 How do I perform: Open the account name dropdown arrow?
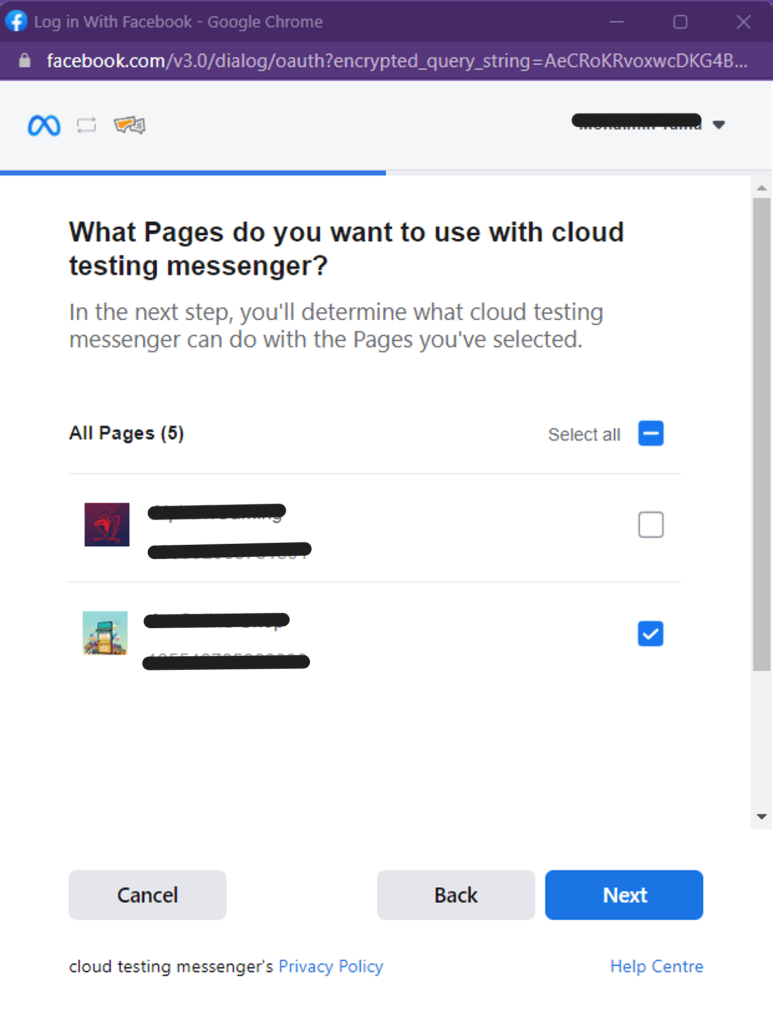click(719, 125)
